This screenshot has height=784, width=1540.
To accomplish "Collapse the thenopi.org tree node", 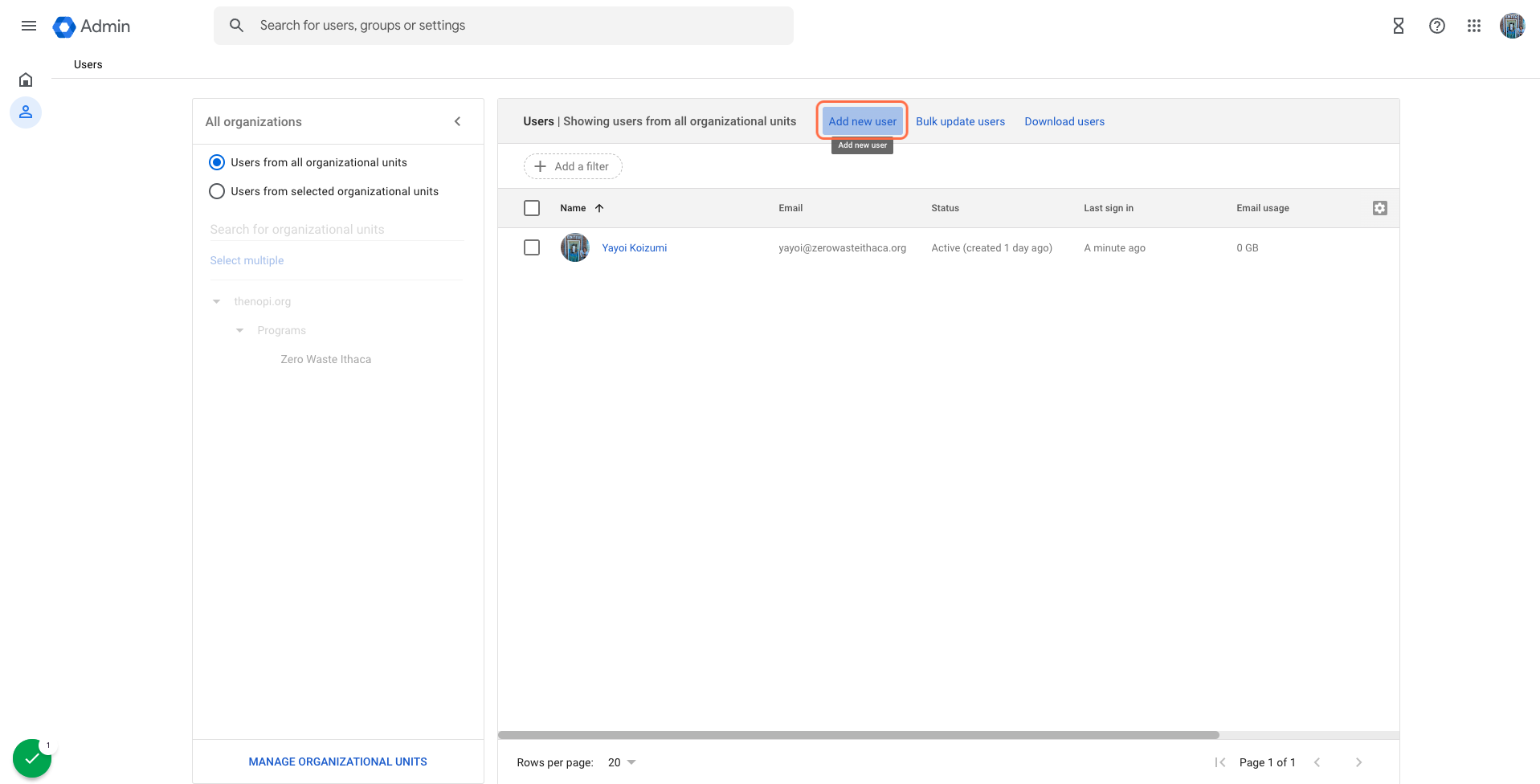I will (x=216, y=301).
